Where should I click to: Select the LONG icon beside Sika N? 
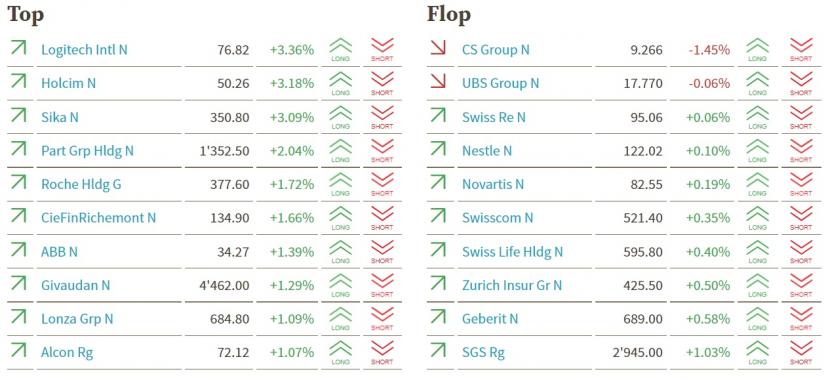(340, 117)
